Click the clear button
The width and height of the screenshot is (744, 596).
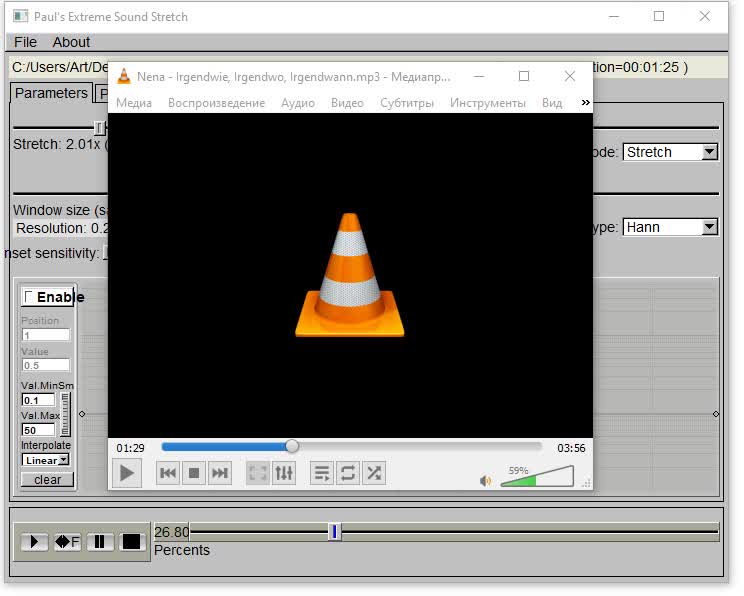[47, 480]
